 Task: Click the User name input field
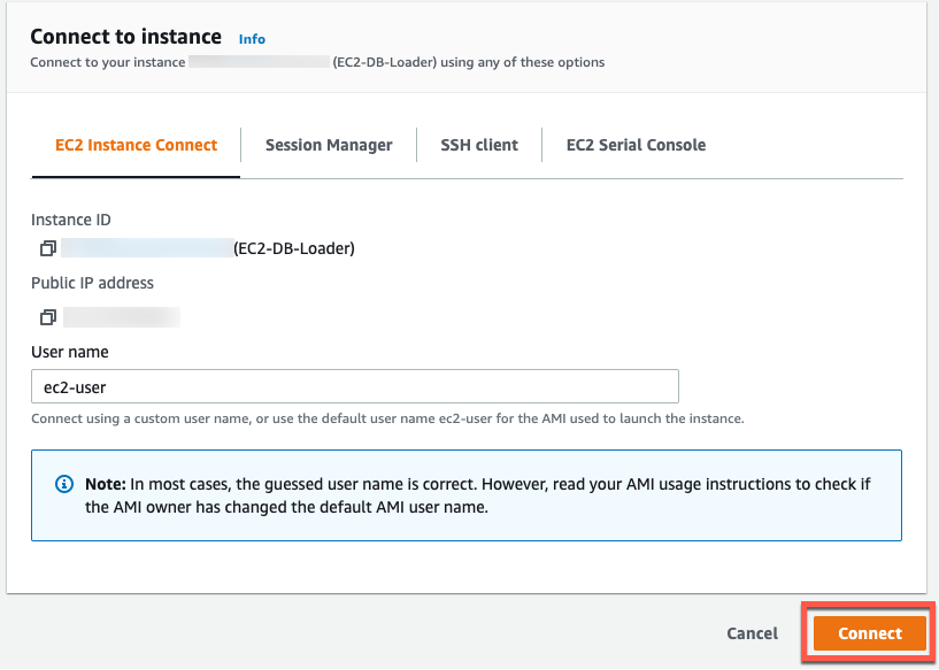click(x=355, y=386)
